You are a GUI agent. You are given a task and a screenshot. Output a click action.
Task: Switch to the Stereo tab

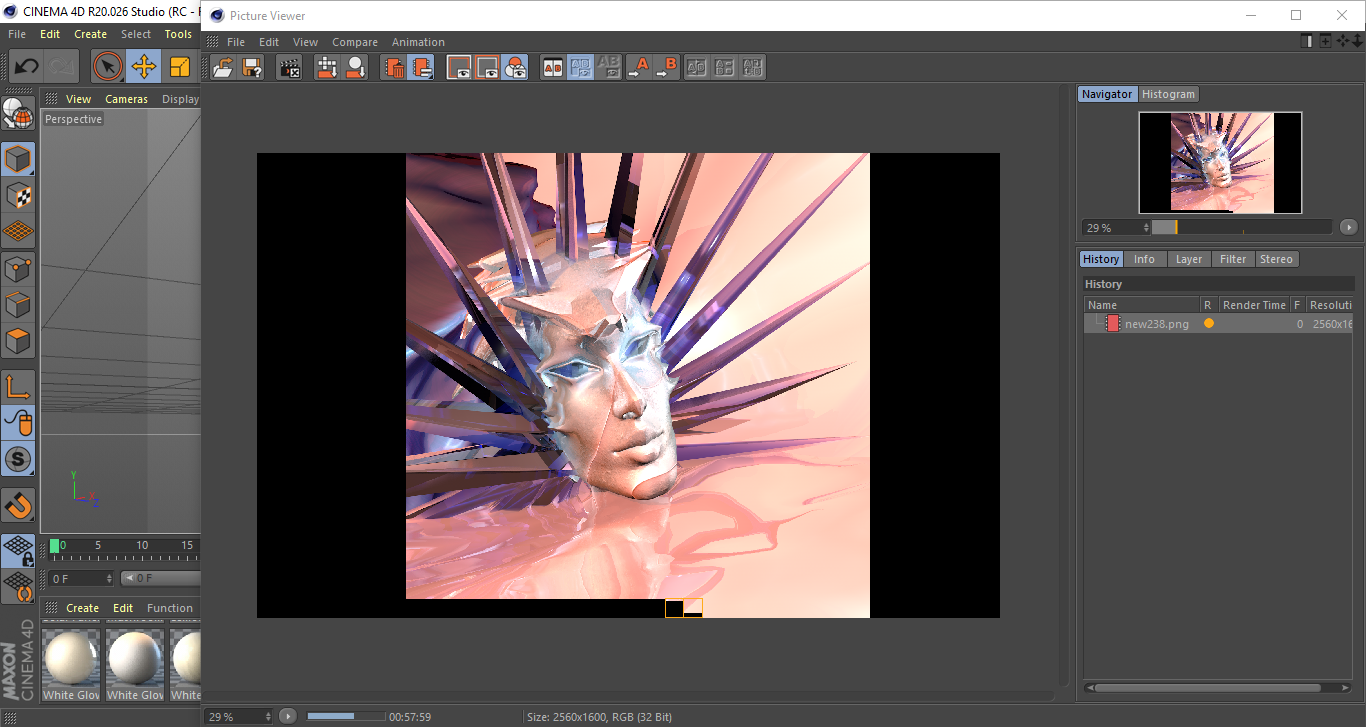click(1276, 259)
